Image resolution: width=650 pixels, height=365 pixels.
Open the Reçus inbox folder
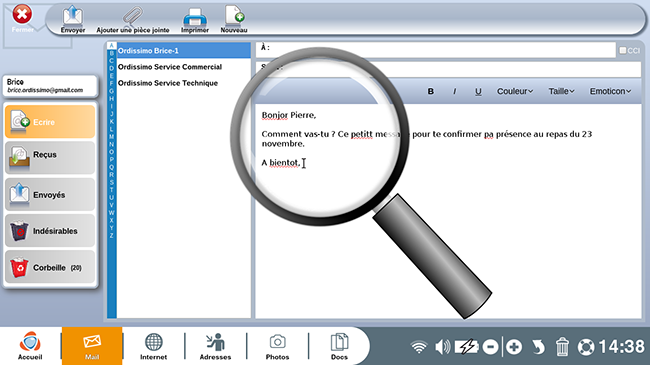50,158
